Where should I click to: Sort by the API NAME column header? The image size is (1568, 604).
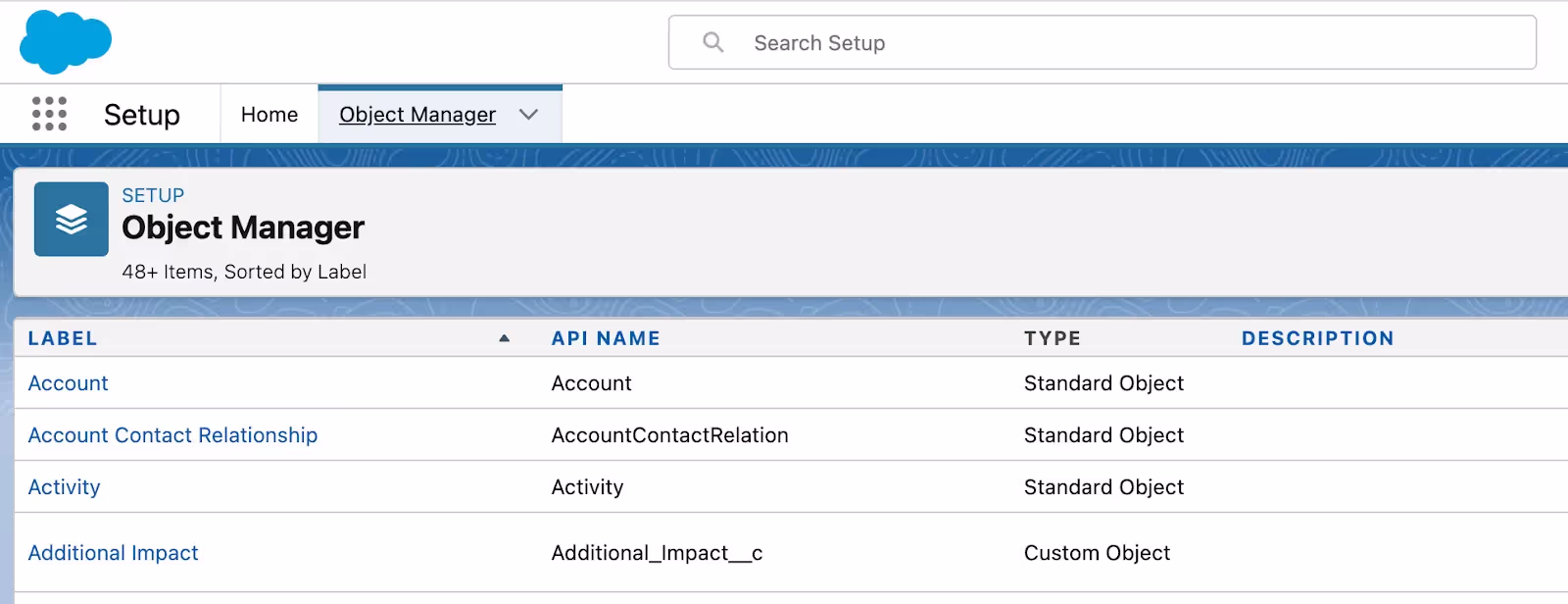point(606,338)
